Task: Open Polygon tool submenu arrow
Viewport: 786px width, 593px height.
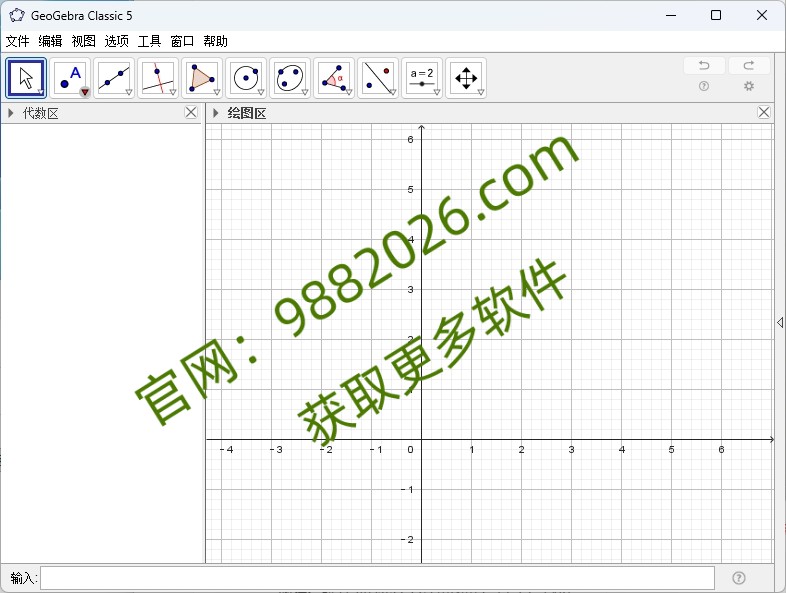Action: (x=217, y=92)
